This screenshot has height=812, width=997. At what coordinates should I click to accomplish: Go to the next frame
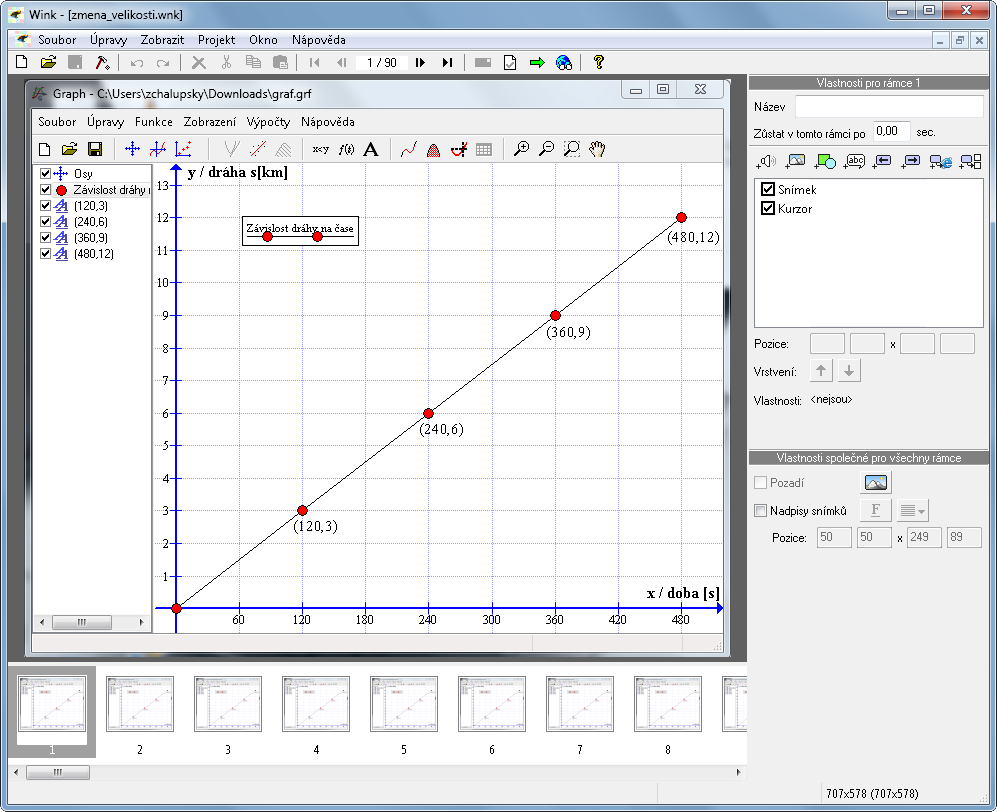click(x=420, y=62)
